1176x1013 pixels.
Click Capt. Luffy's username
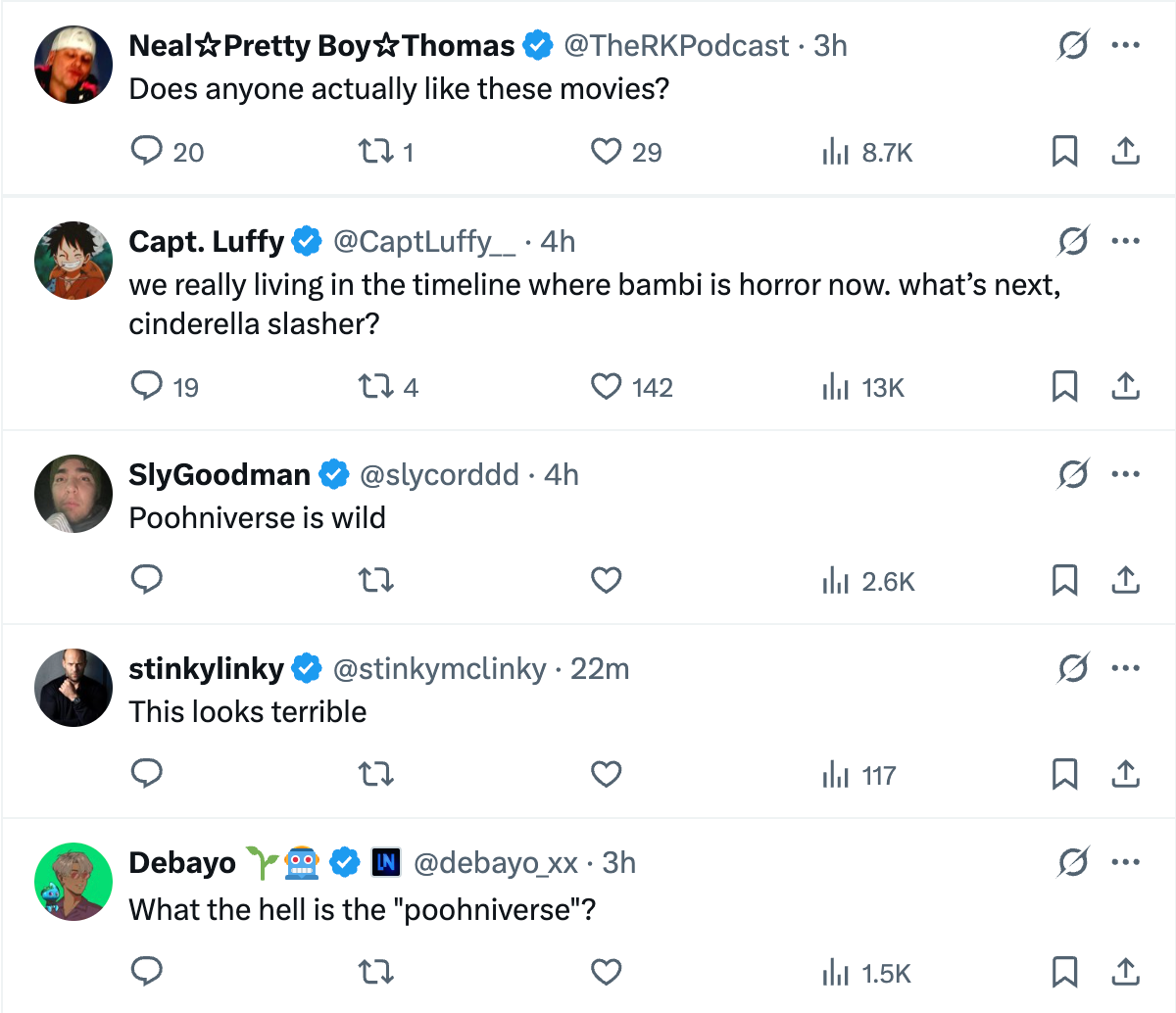click(206, 241)
